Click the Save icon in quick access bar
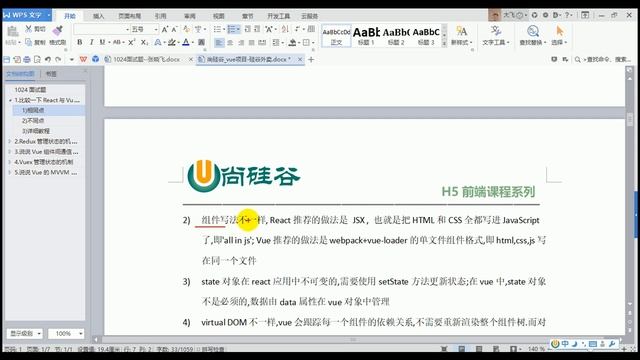640x360 pixels. point(7,60)
